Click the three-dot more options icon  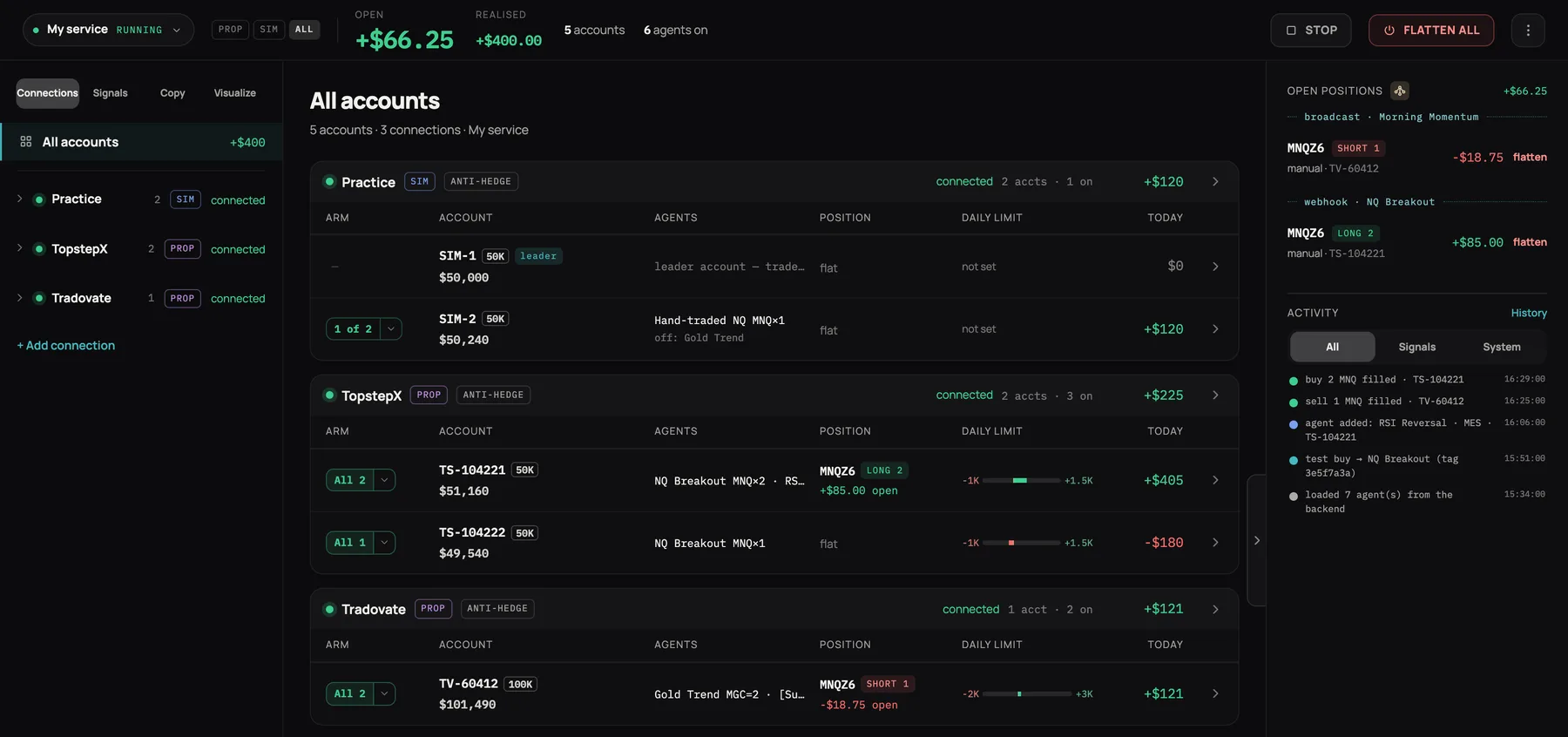(1528, 30)
